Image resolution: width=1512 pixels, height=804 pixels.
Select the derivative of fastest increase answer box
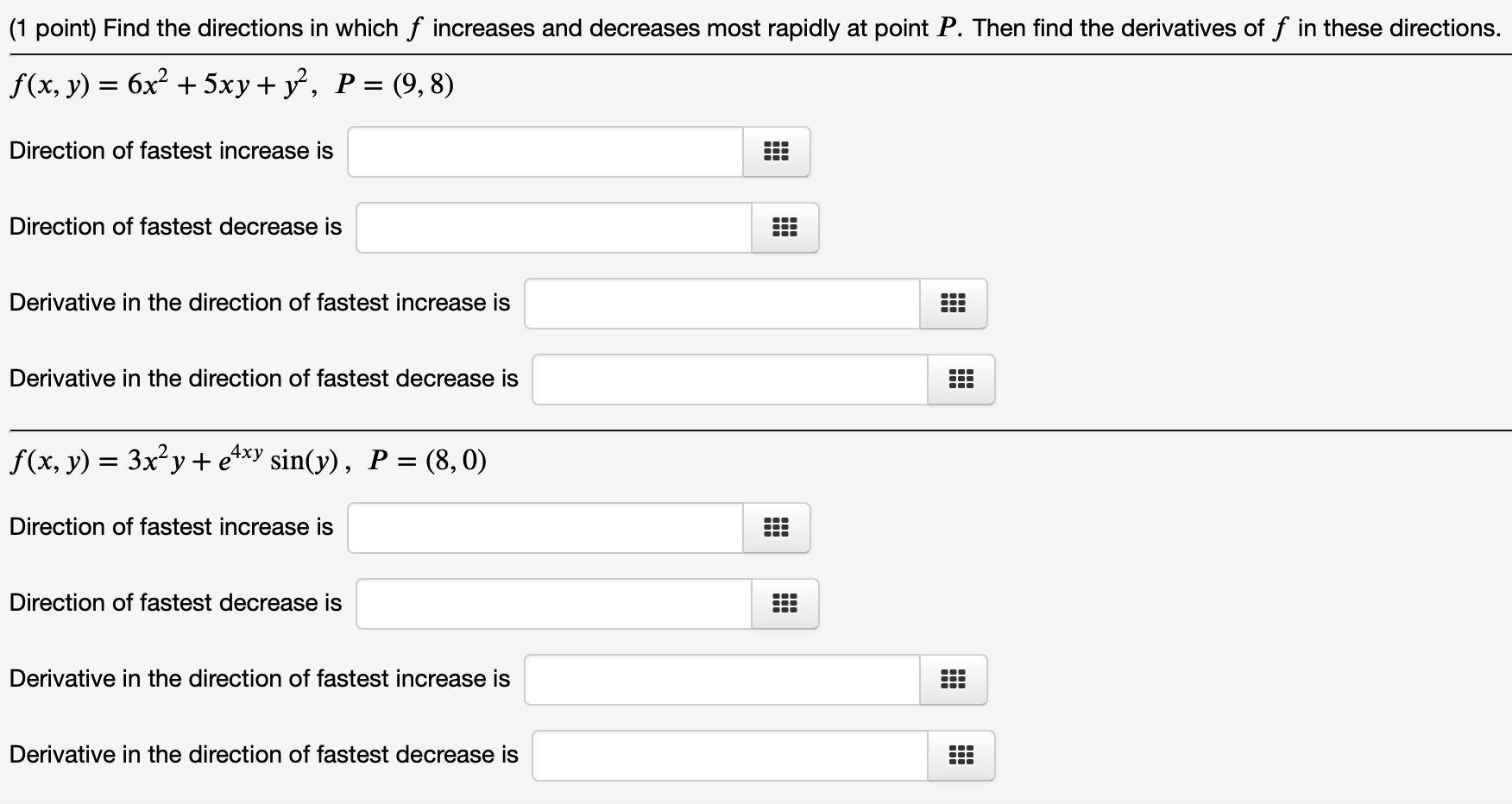(x=721, y=303)
